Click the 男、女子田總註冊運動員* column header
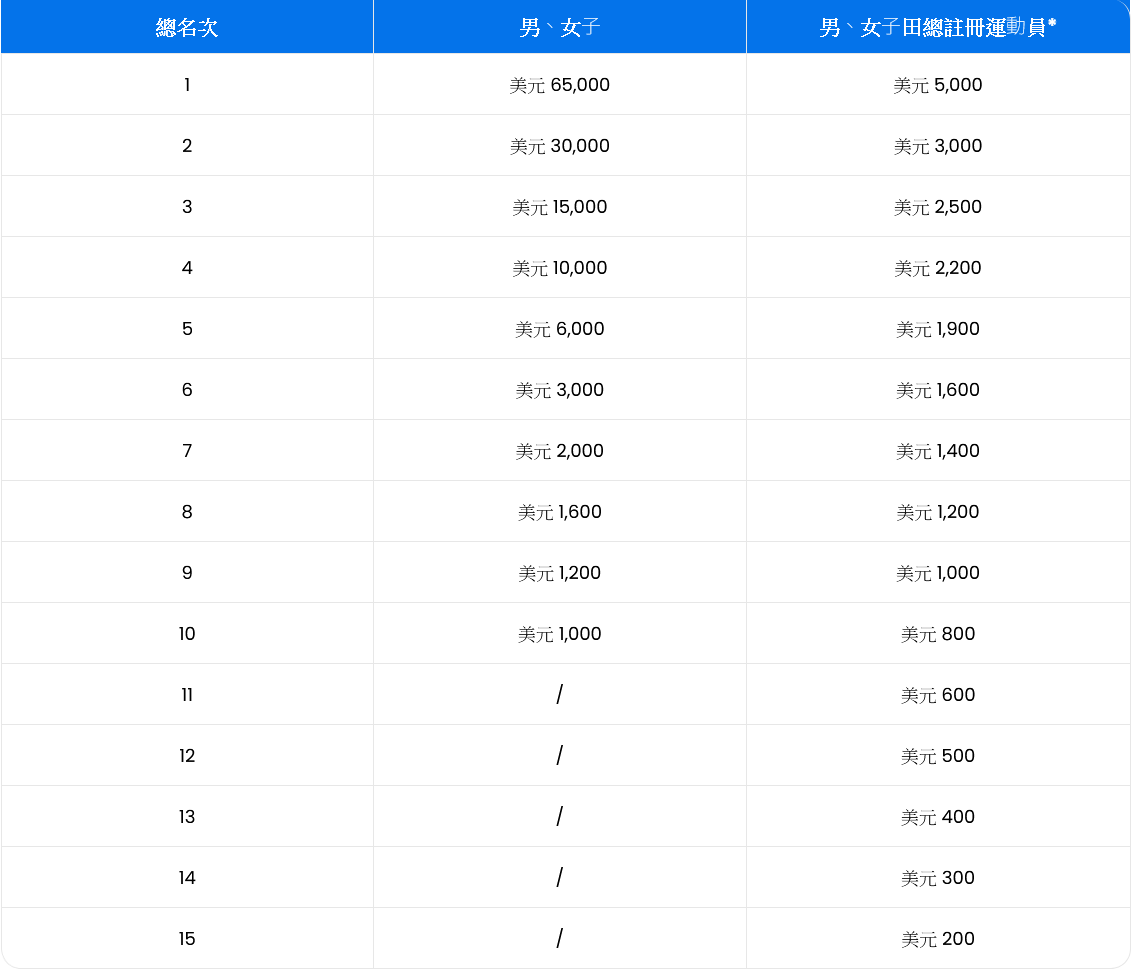This screenshot has width=1133, height=972. tap(938, 26)
